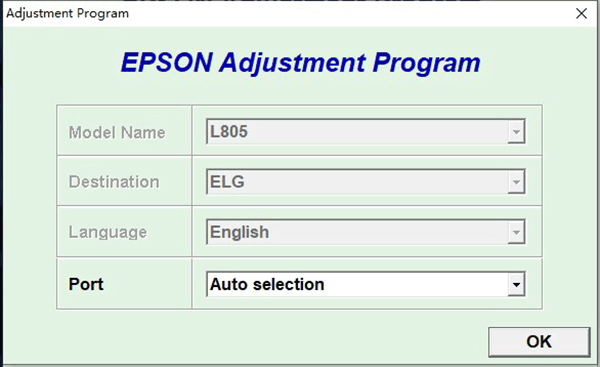Expand the Language dropdown arrow

[x=516, y=232]
